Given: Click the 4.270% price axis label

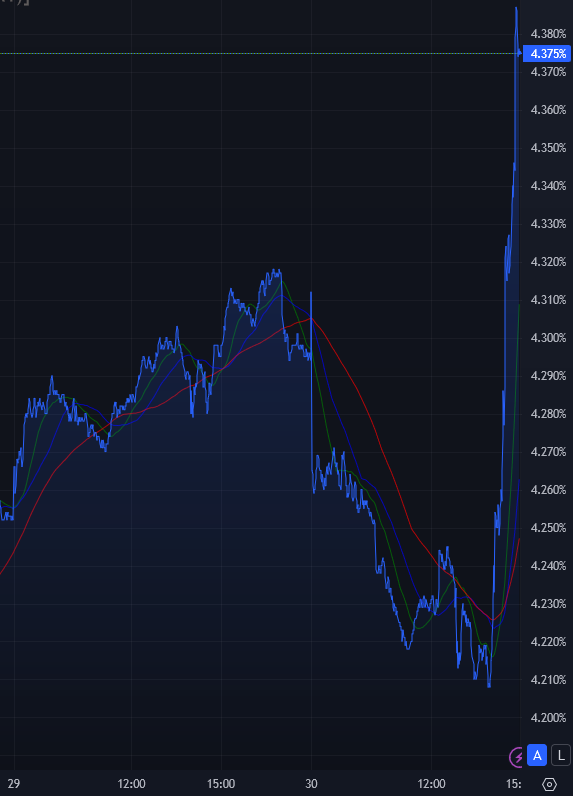Looking at the screenshot, I should pos(548,452).
